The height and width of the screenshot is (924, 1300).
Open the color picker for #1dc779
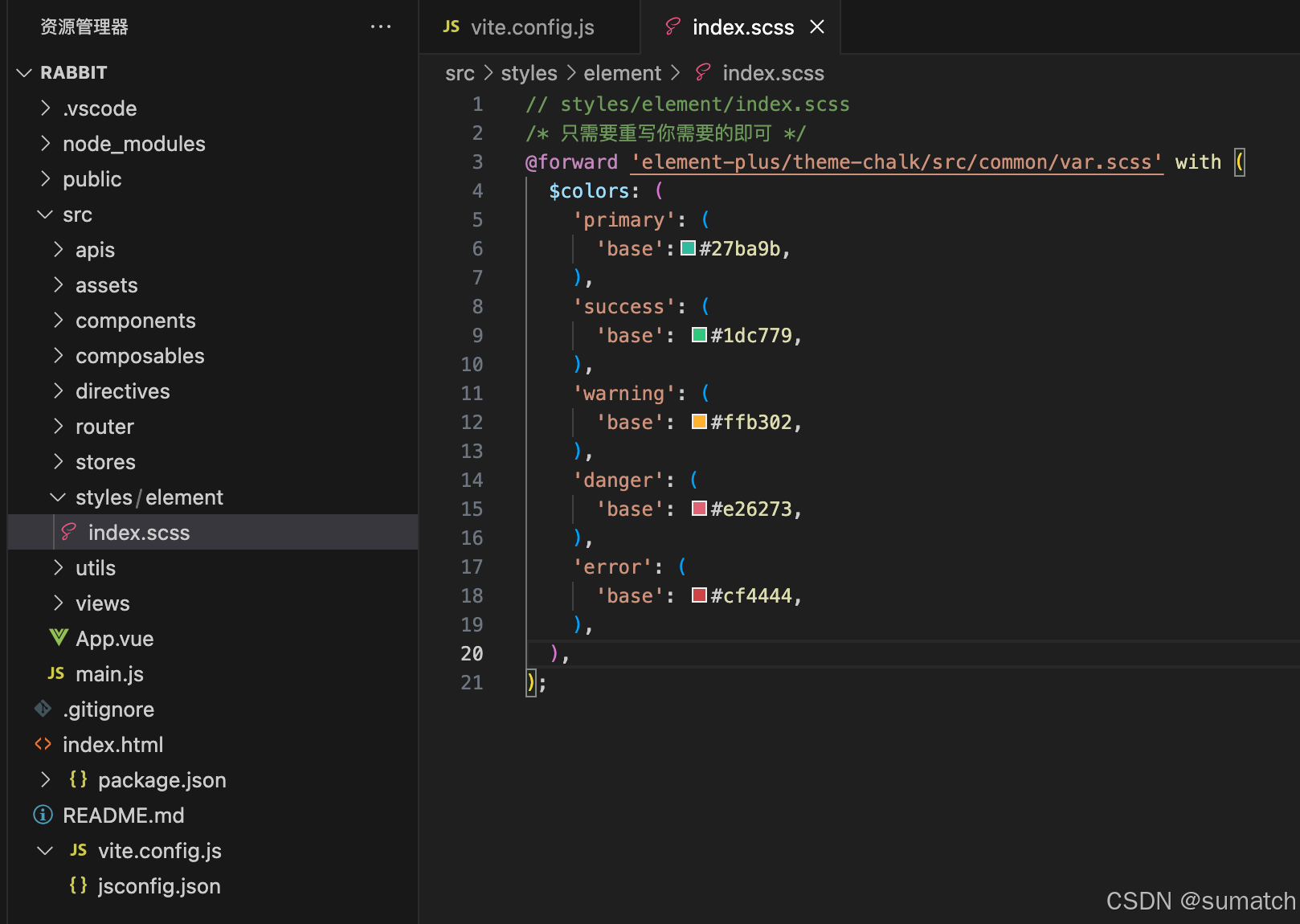click(x=699, y=335)
